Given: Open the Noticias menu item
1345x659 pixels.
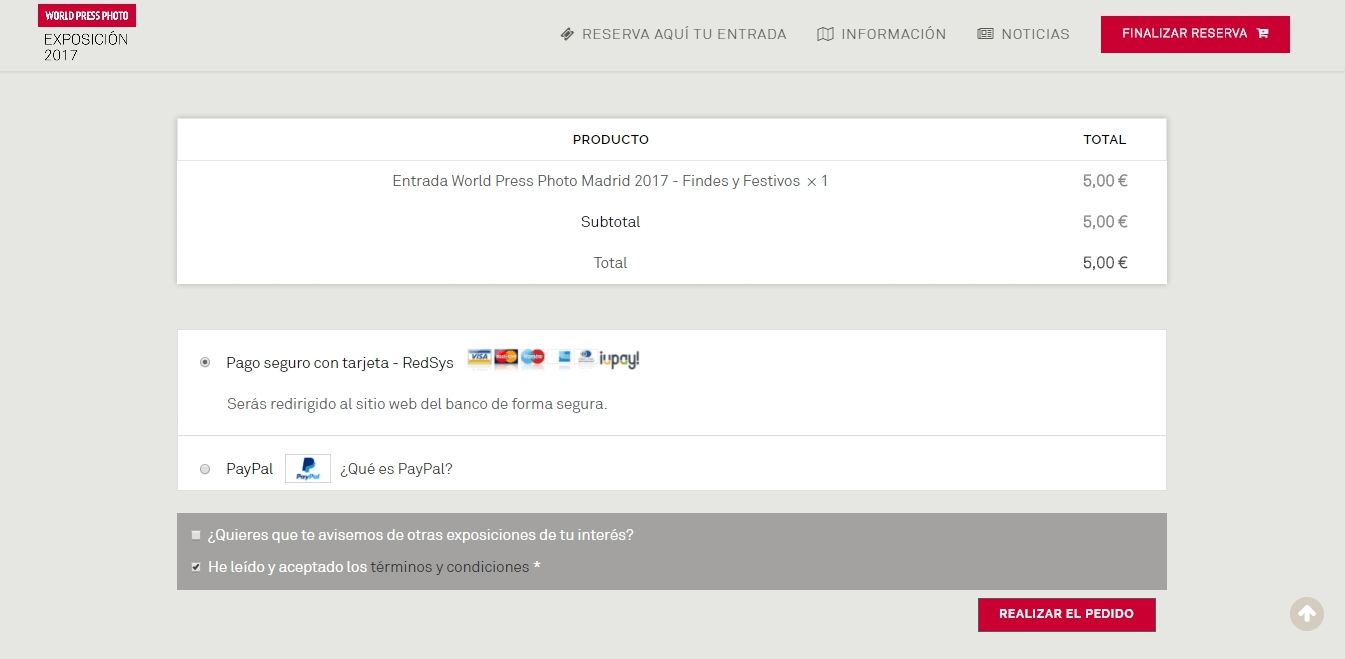Looking at the screenshot, I should [x=1023, y=34].
